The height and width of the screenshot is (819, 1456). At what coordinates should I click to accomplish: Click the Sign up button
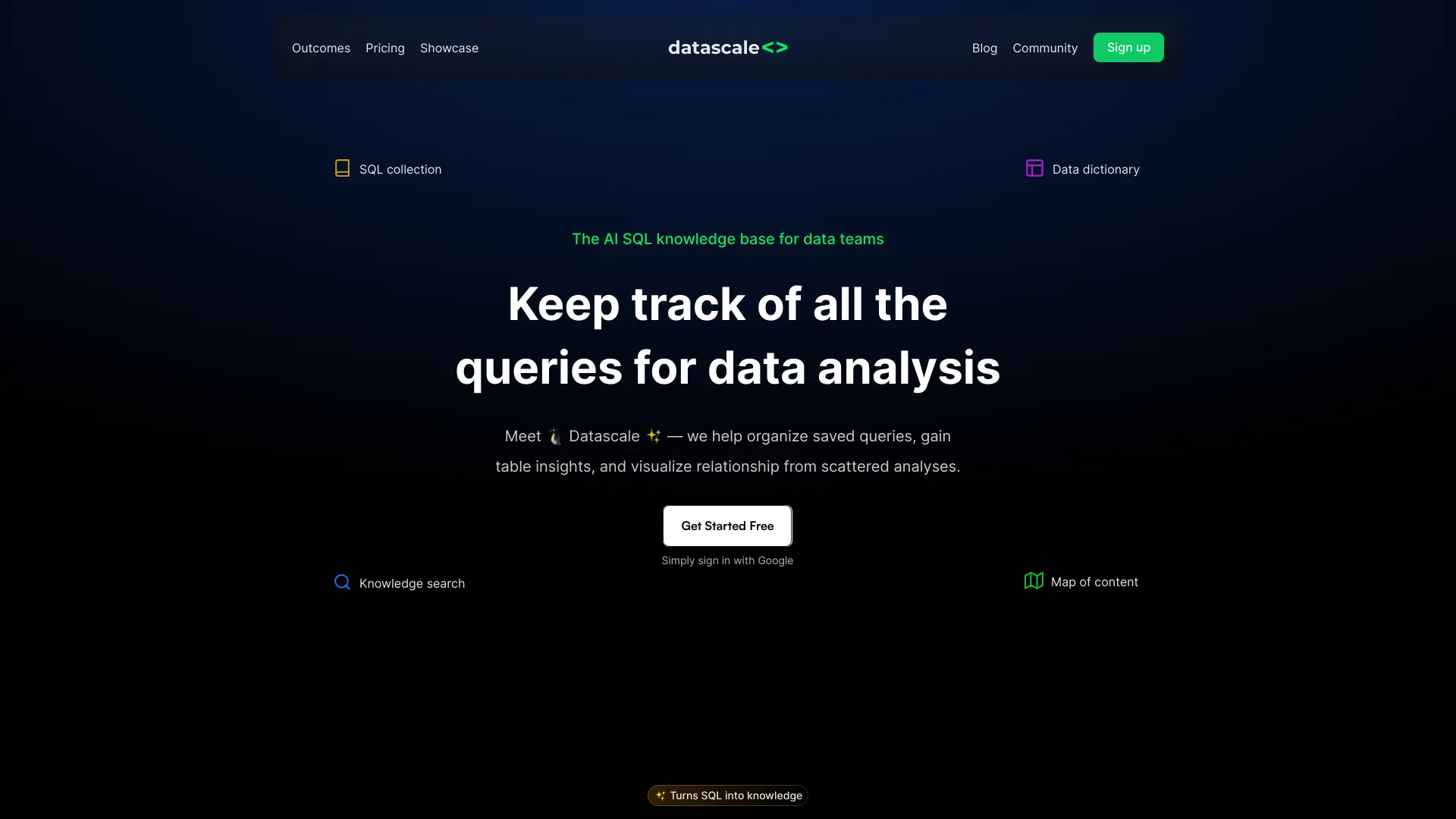point(1128,47)
